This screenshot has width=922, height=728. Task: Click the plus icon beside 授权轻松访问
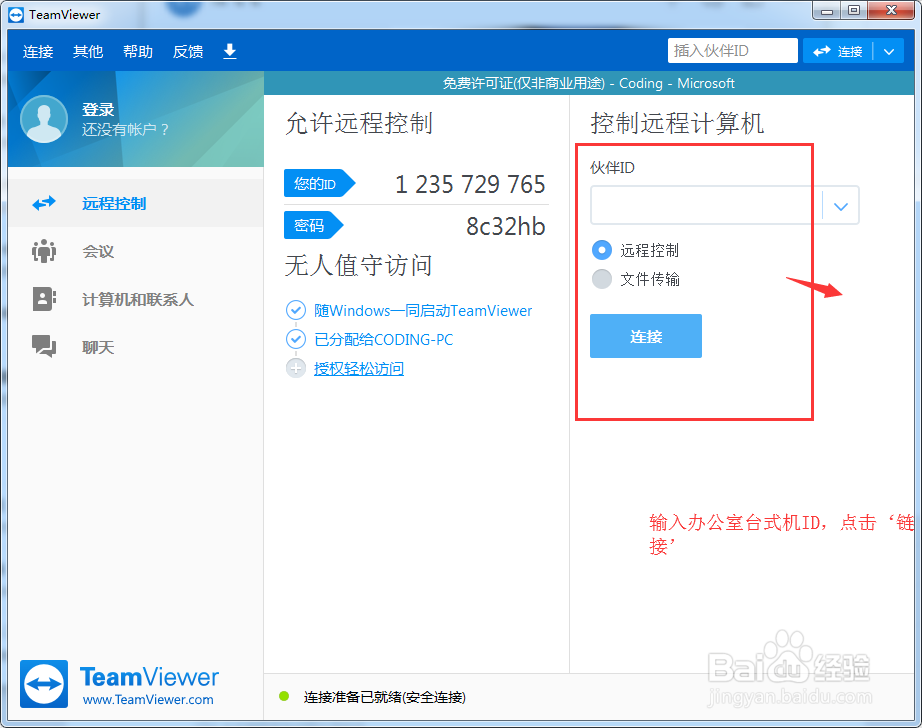pos(296,369)
